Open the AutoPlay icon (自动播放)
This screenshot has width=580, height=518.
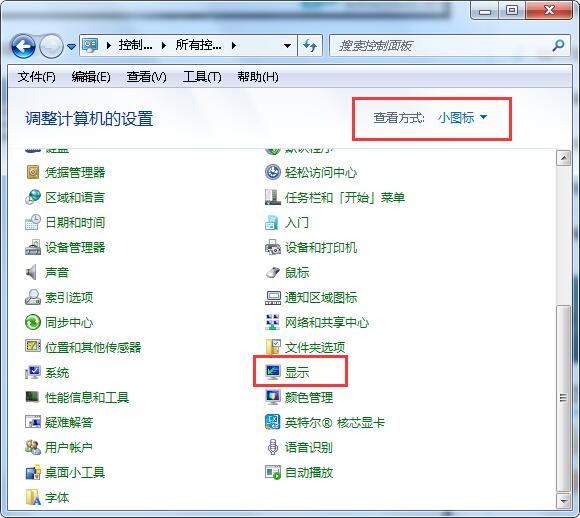[x=273, y=472]
